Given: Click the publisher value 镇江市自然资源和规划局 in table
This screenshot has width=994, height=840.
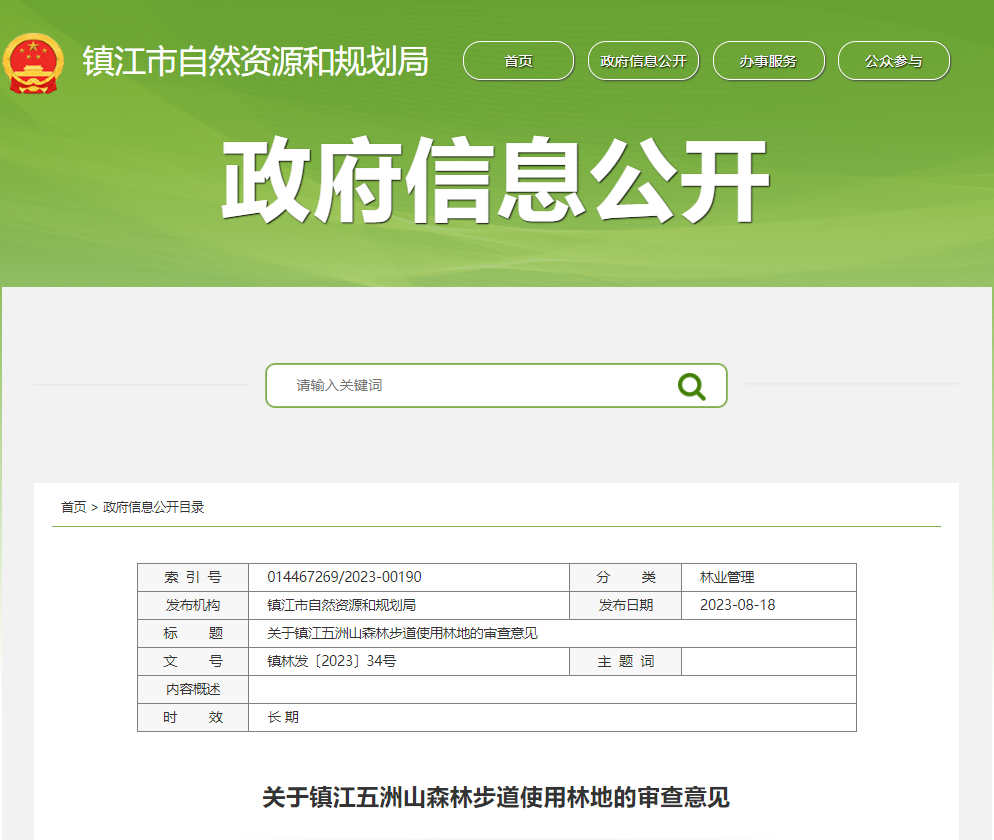Looking at the screenshot, I should click(341, 605).
